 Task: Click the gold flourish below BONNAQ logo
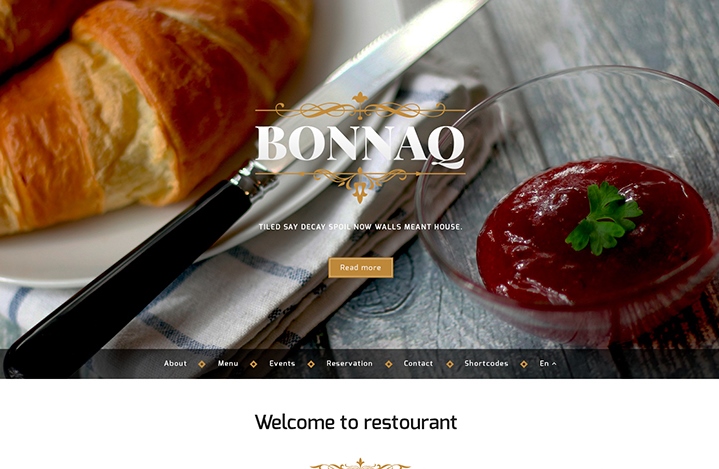(x=360, y=185)
